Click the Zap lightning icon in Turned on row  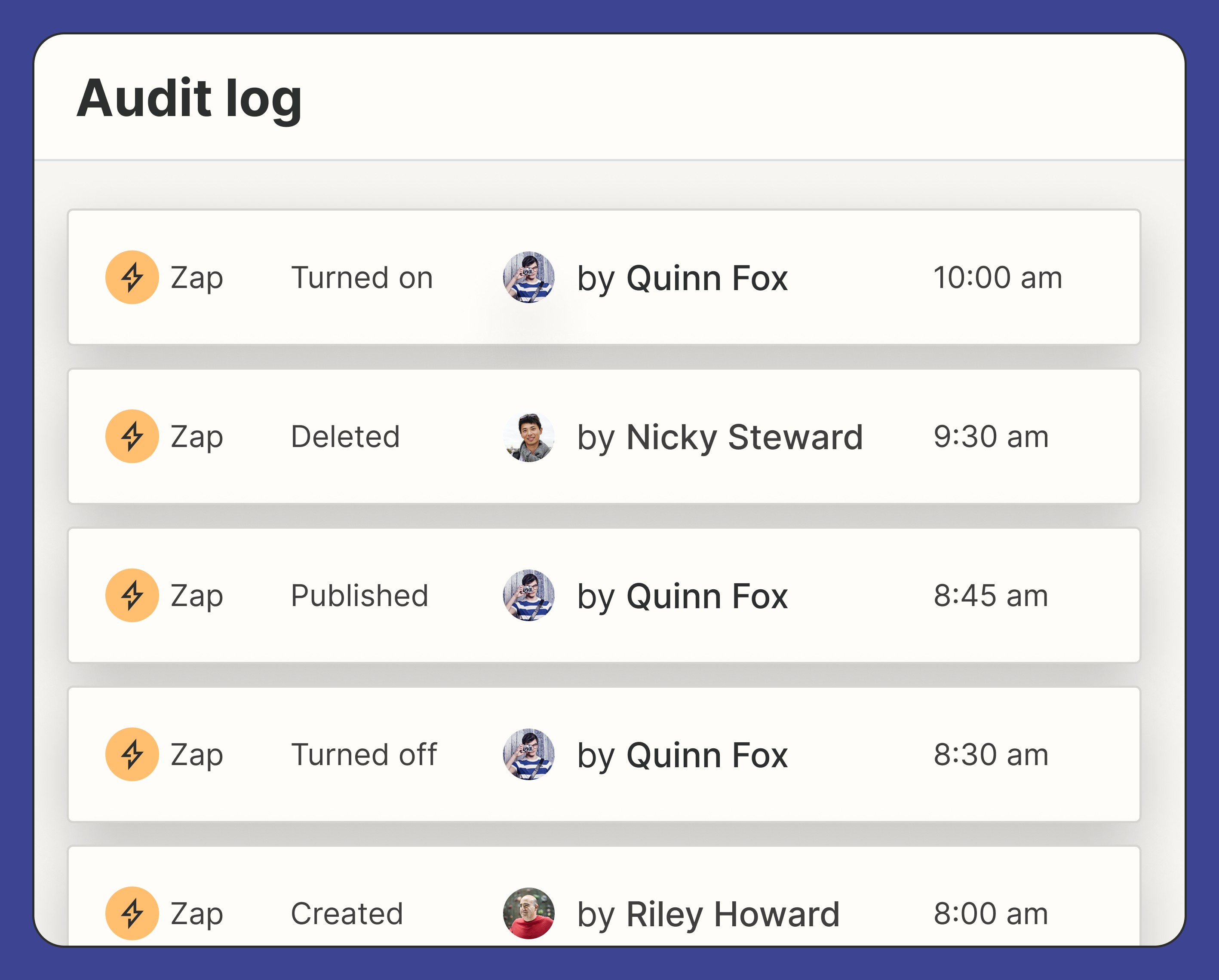tap(132, 277)
